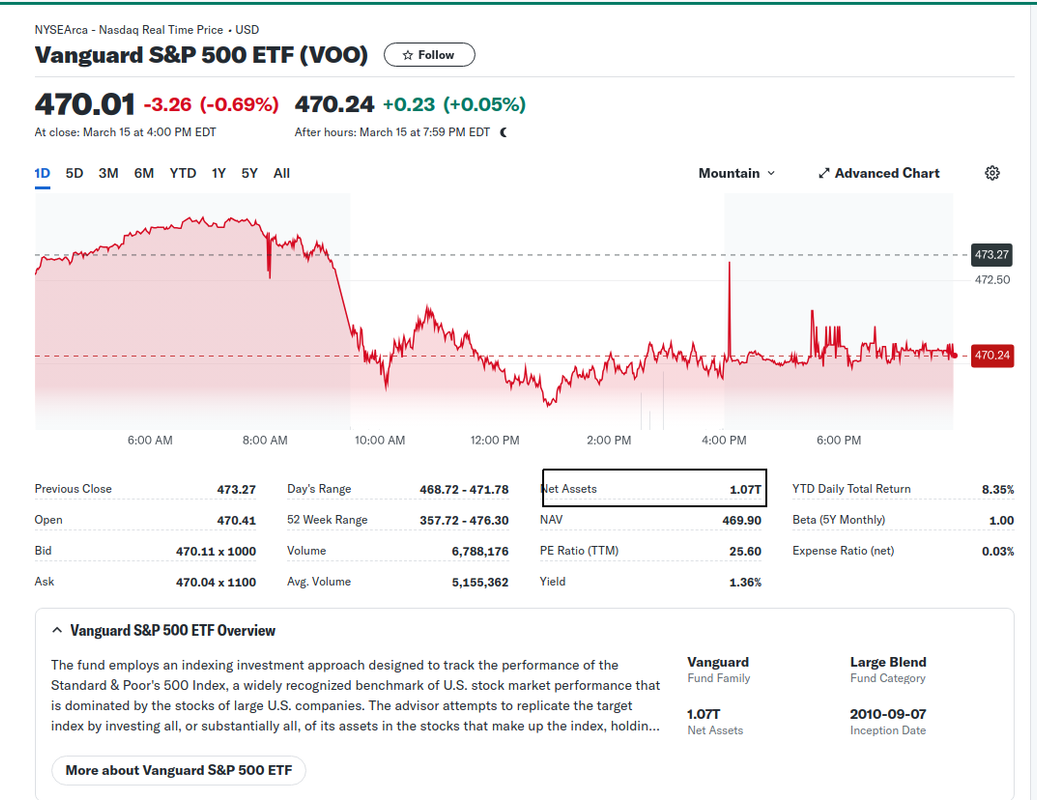Click the PE Ratio (TTM) value 25.60
This screenshot has width=1037, height=800.
745,551
